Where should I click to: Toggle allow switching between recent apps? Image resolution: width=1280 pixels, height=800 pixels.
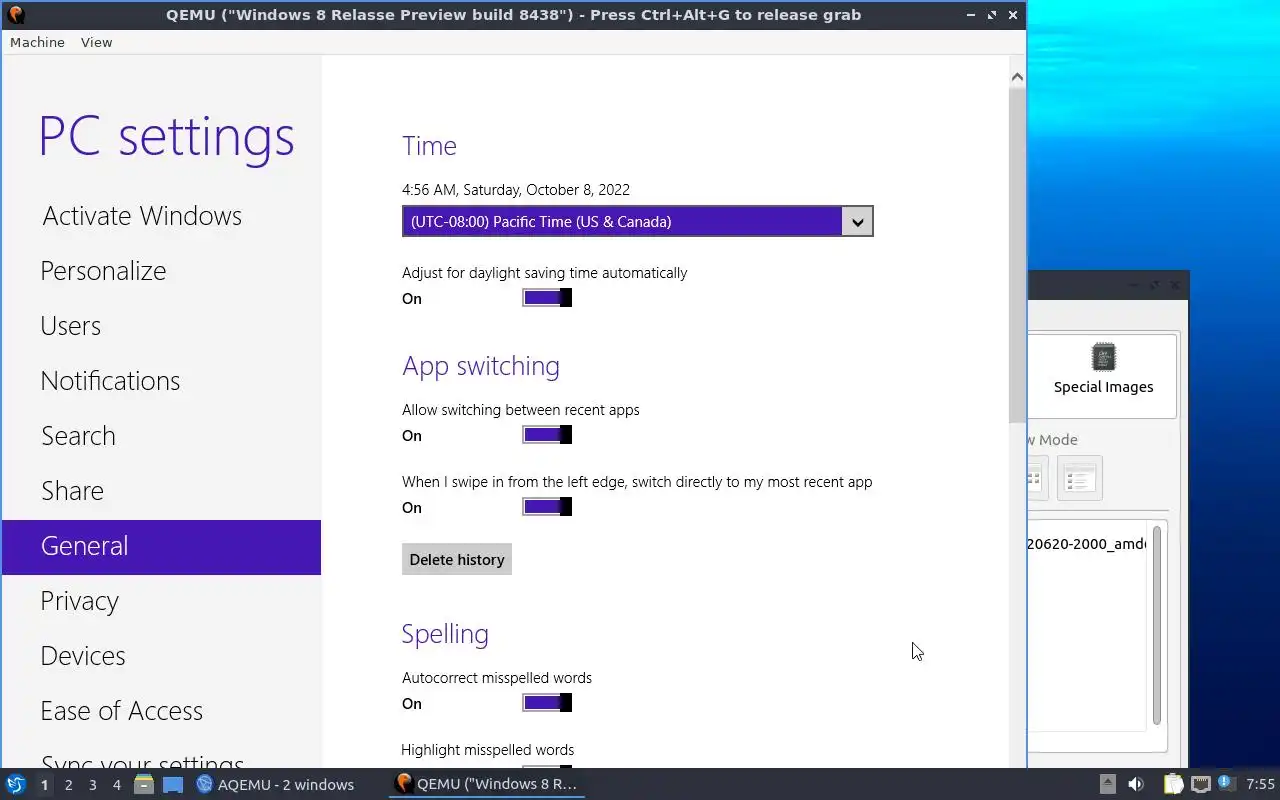point(547,435)
